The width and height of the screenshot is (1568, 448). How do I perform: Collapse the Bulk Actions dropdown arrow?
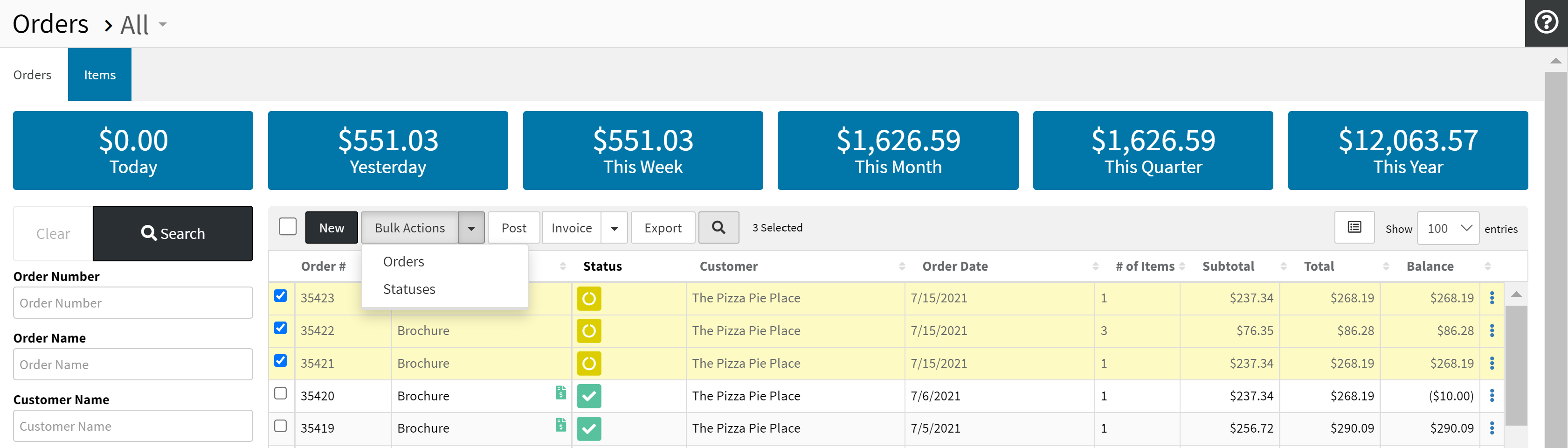[471, 227]
